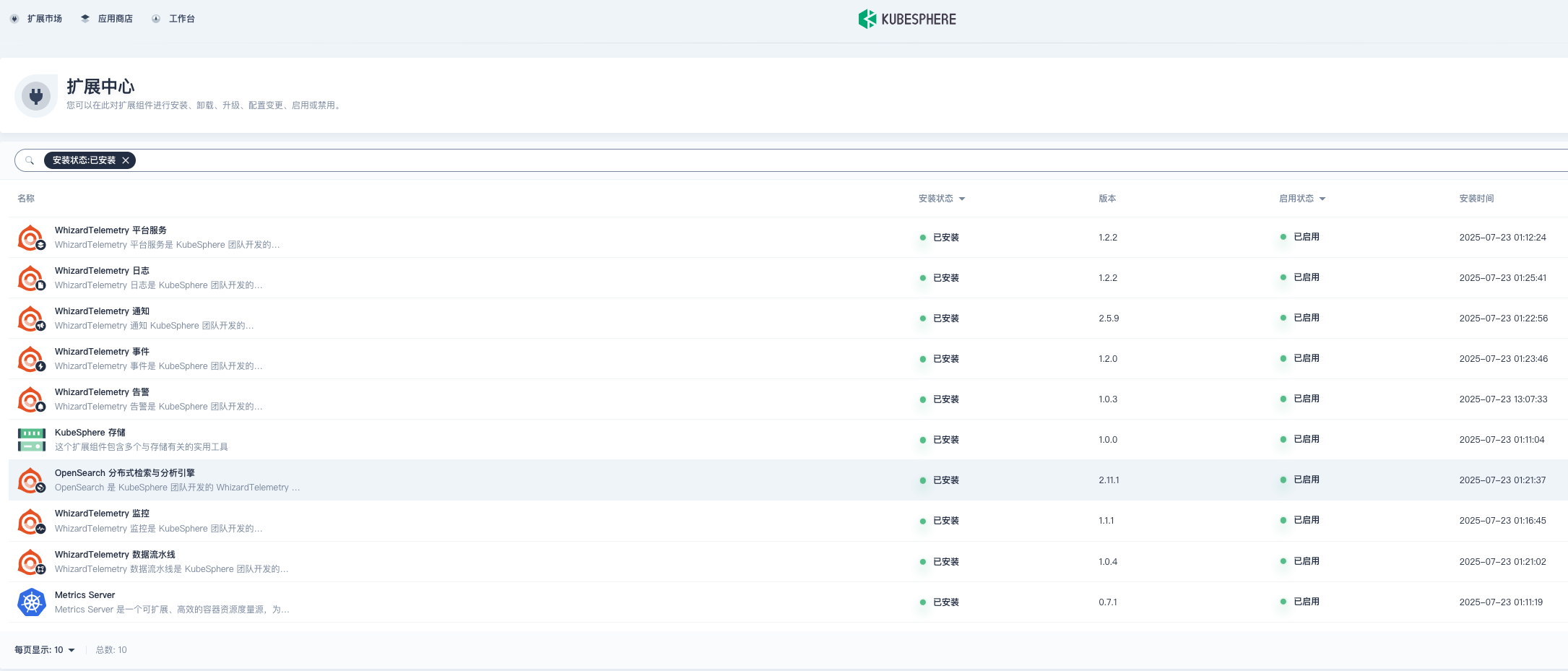The width and height of the screenshot is (1568, 671).
Task: Click the WhizardTelemetry 事件 icon
Action: click(32, 359)
